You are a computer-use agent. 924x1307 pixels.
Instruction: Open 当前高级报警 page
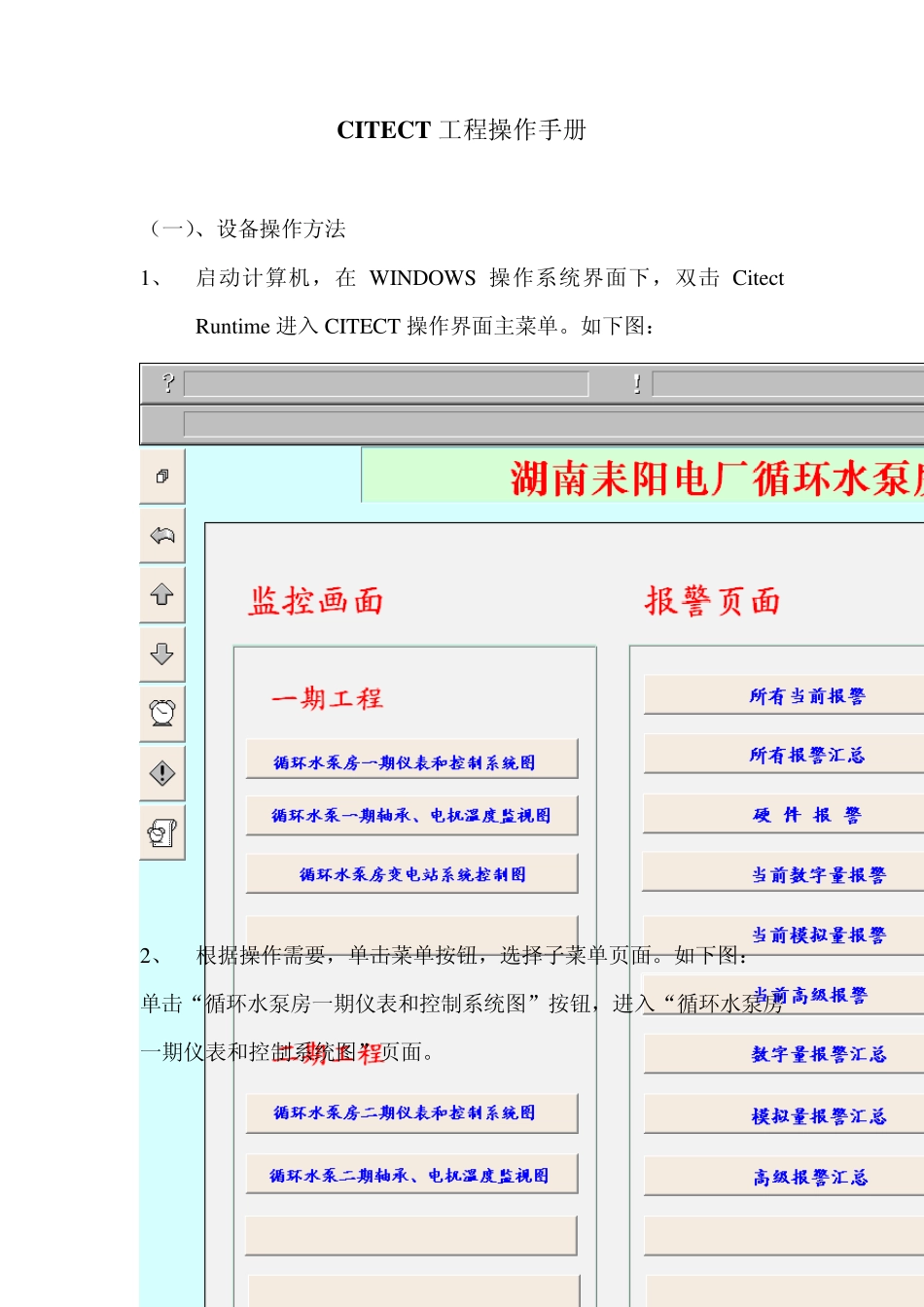[784, 995]
